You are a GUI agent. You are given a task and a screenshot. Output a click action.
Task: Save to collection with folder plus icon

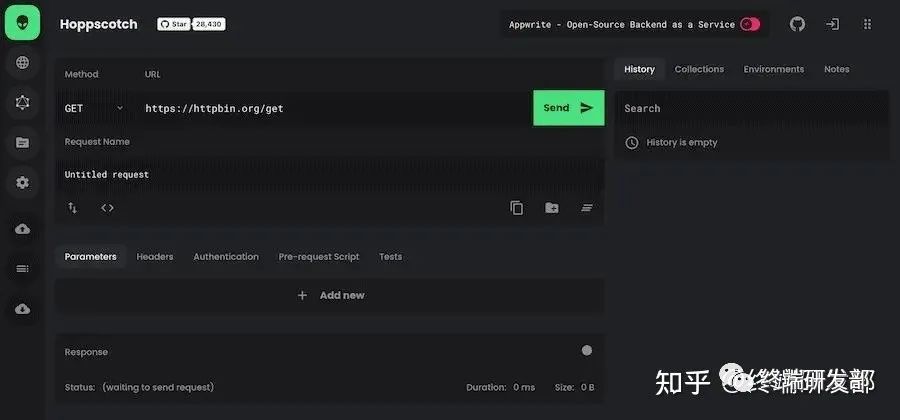click(552, 208)
